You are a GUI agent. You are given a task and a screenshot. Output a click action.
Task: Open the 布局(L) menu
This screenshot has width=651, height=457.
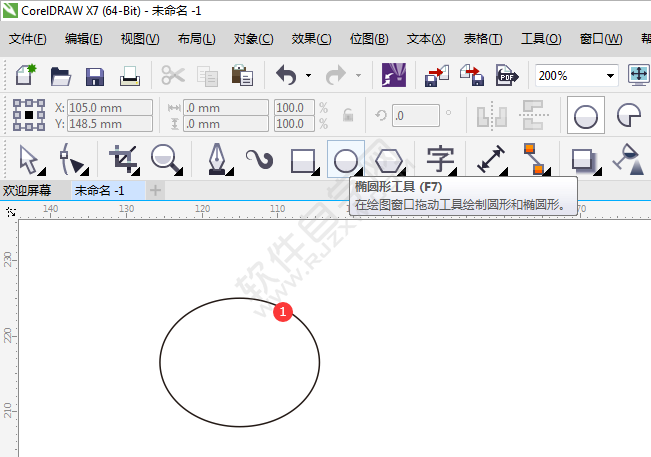(x=196, y=39)
